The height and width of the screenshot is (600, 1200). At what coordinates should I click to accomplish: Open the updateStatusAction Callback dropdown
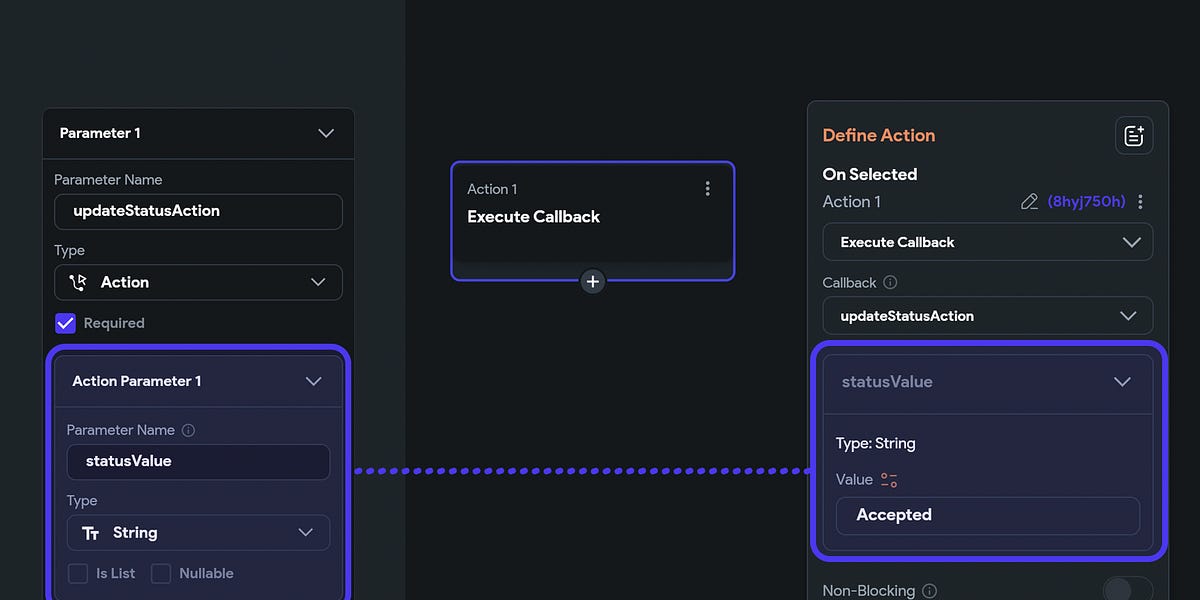[x=987, y=315]
